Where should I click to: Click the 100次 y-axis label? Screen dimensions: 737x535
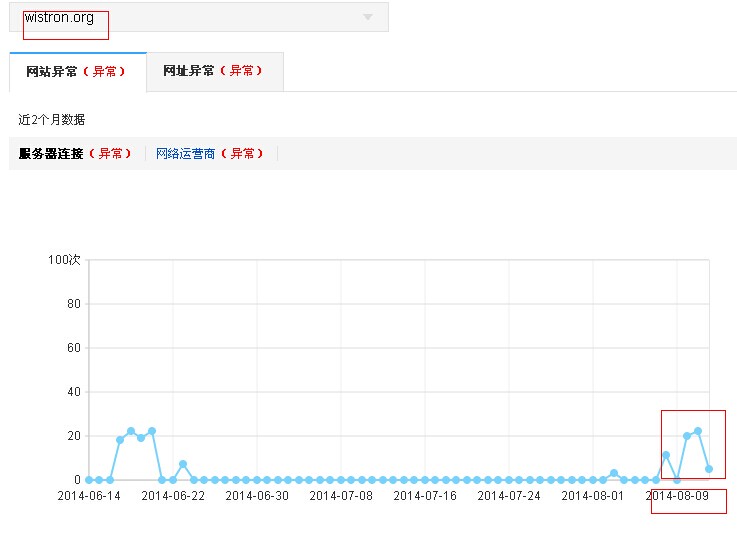click(63, 260)
